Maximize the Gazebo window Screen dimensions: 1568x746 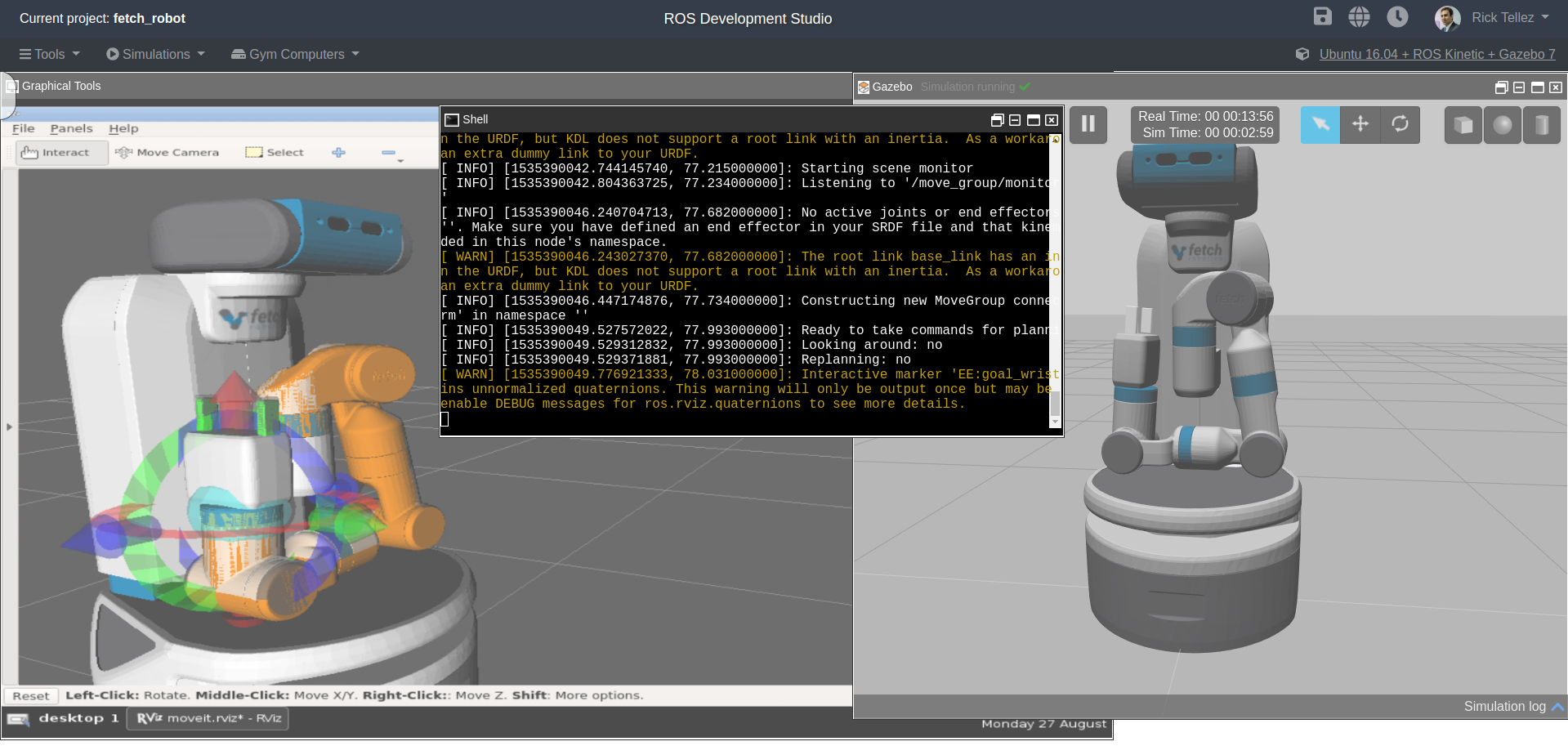(x=1537, y=87)
